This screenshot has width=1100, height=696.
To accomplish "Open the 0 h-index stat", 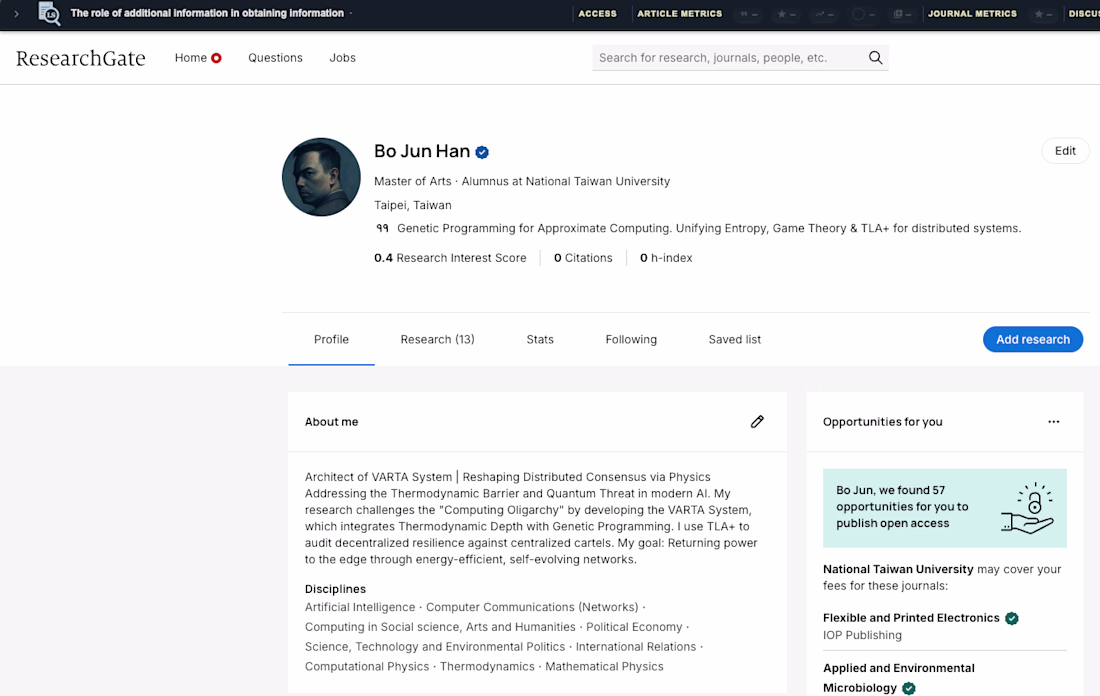I will point(666,257).
